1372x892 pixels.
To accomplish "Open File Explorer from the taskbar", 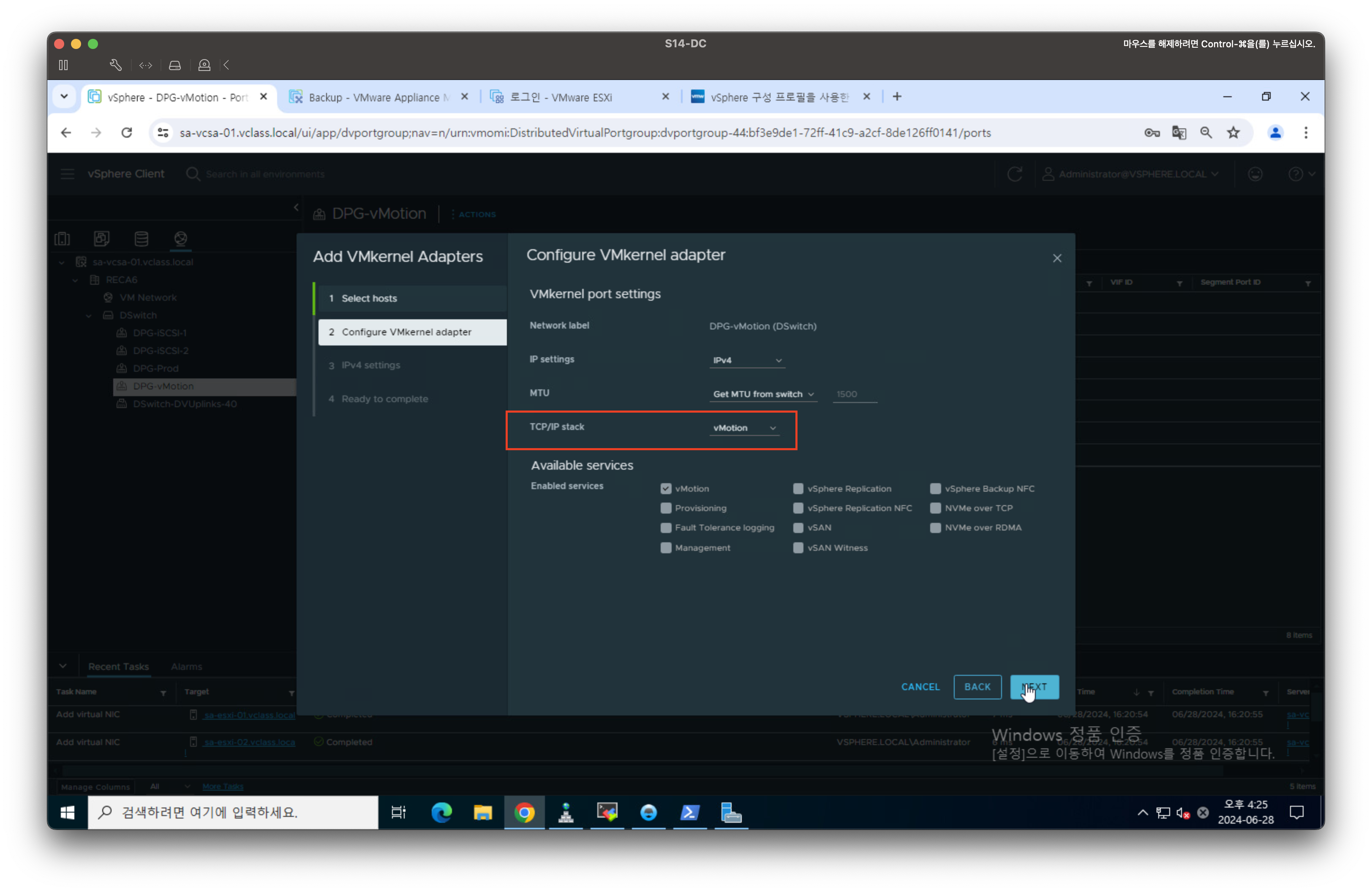I will (x=483, y=813).
